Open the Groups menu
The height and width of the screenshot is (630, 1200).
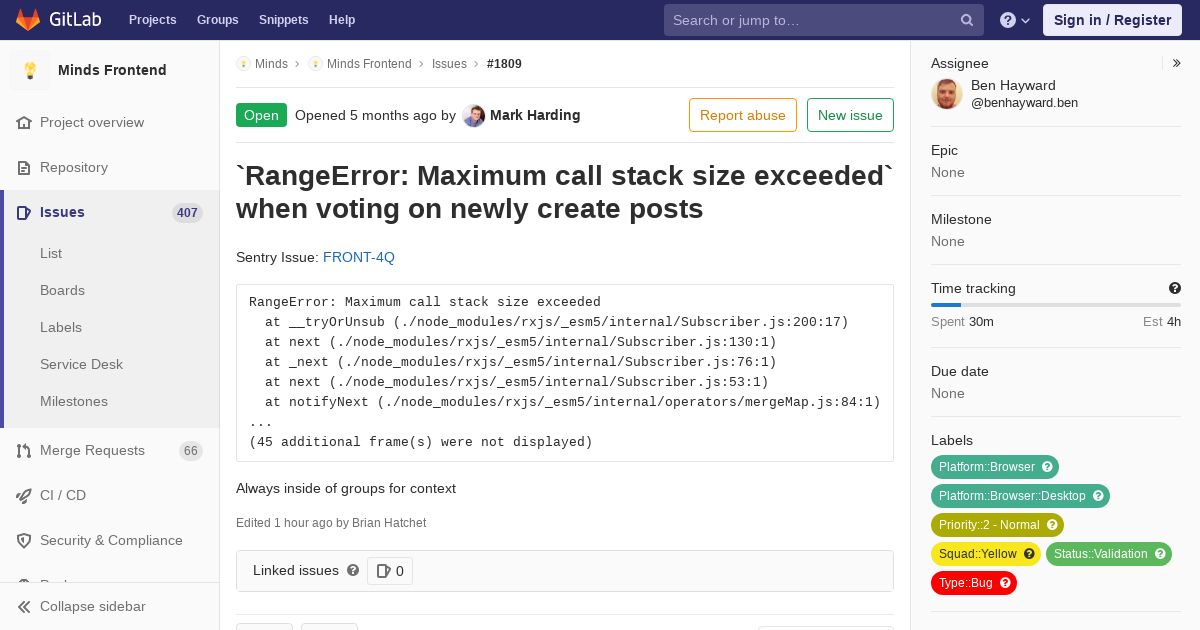click(x=217, y=20)
